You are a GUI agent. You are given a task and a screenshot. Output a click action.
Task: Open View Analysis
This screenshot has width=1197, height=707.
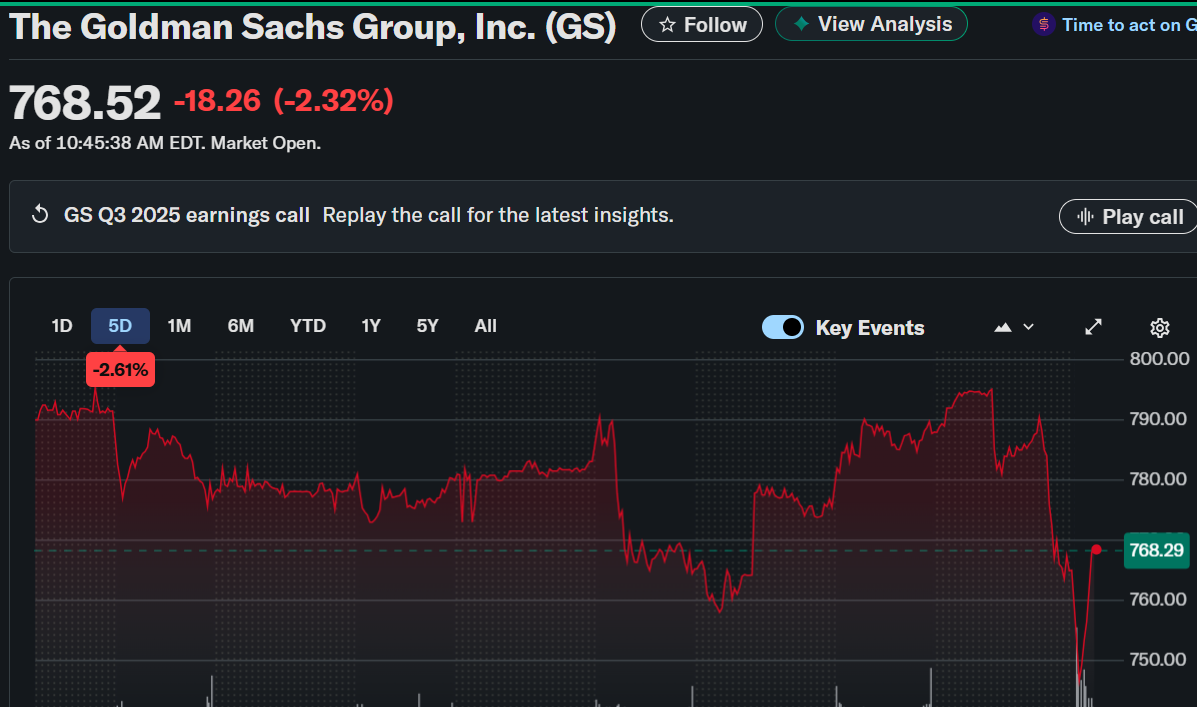tap(871, 24)
